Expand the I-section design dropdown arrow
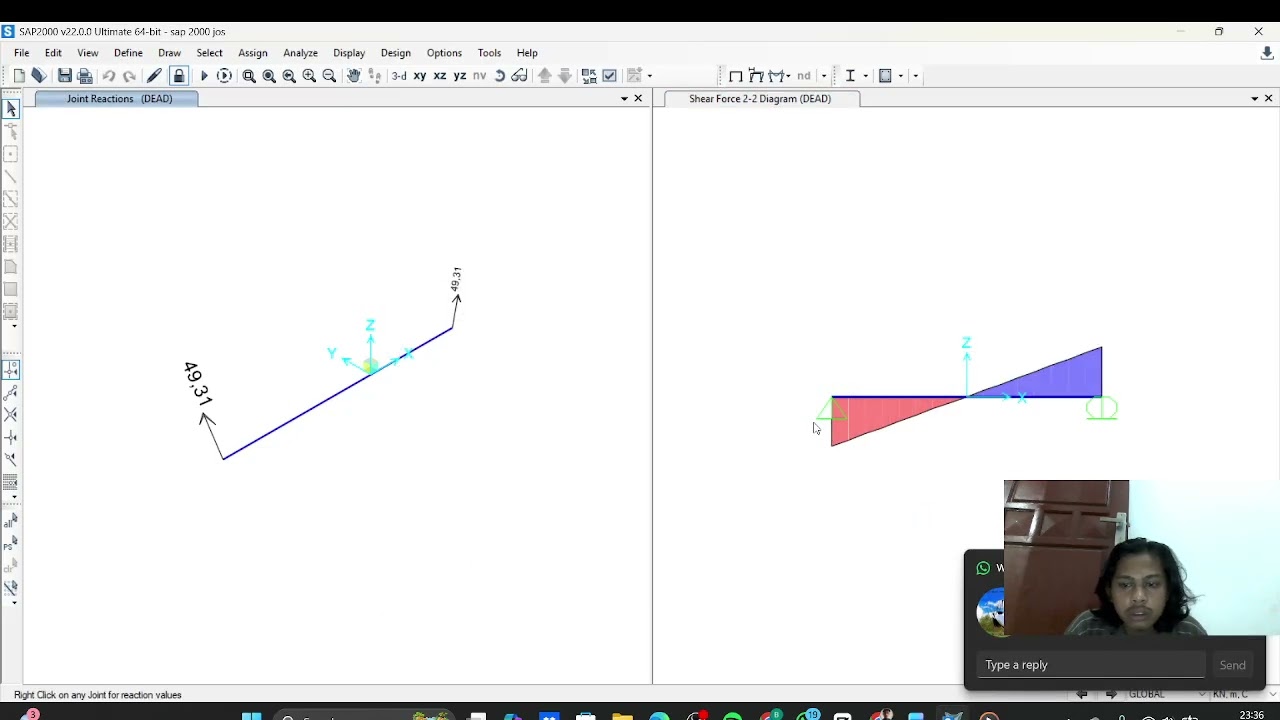The image size is (1280, 720). click(865, 76)
